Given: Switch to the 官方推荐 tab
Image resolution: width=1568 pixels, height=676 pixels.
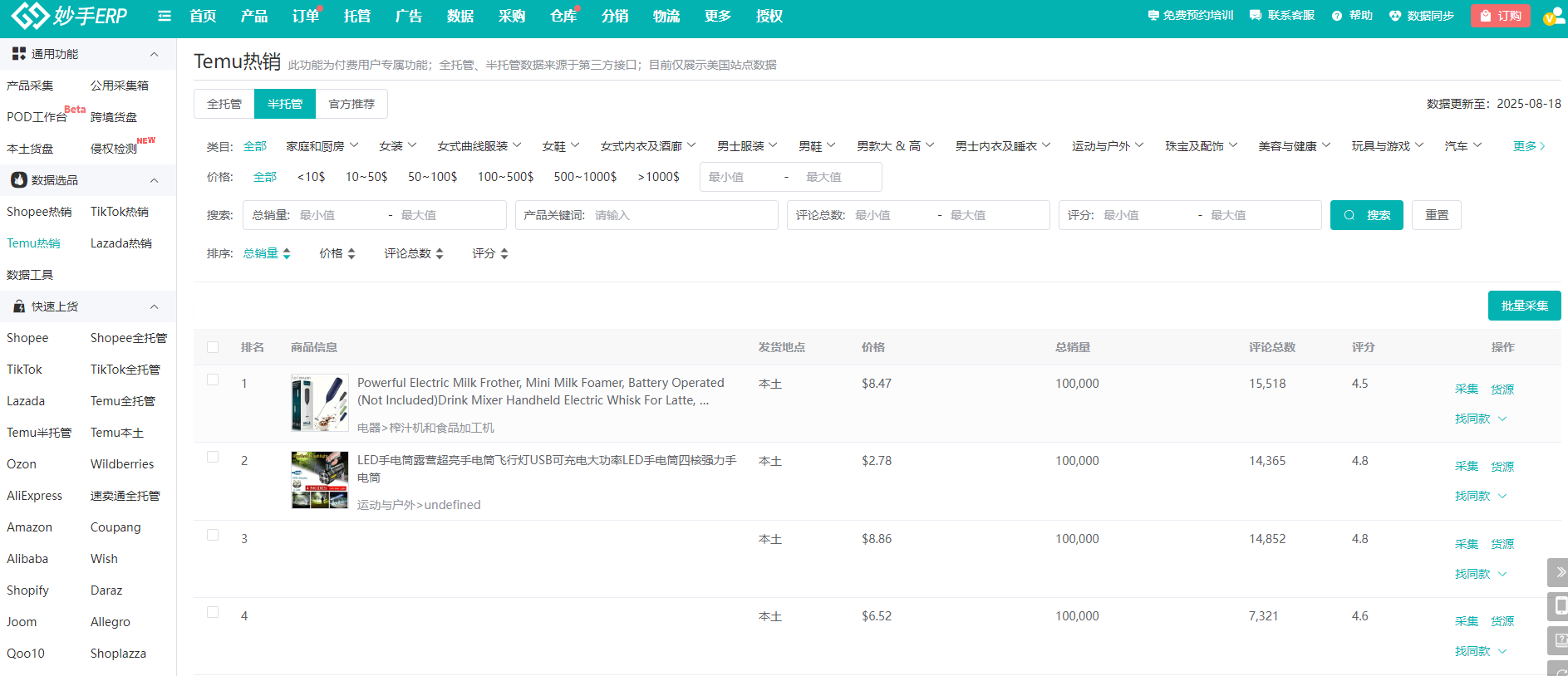Looking at the screenshot, I should [351, 104].
